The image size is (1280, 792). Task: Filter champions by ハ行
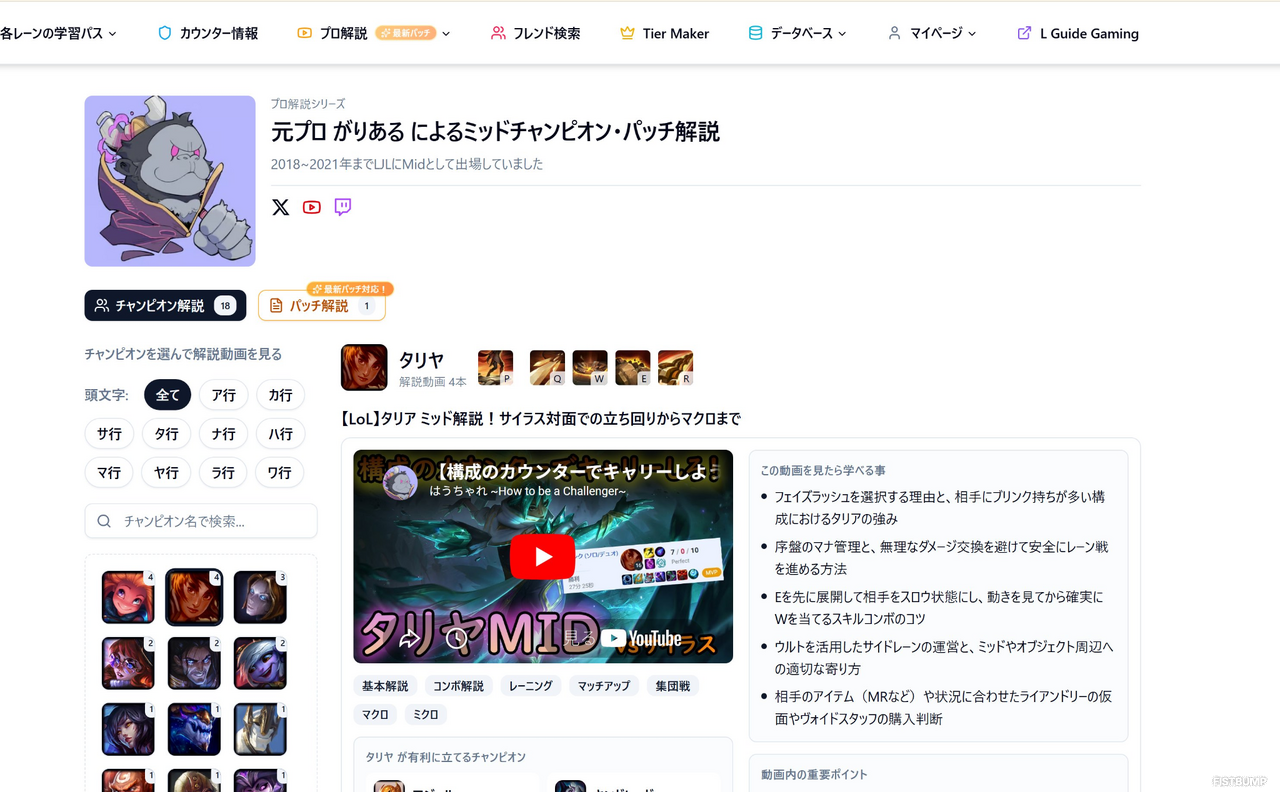click(280, 434)
